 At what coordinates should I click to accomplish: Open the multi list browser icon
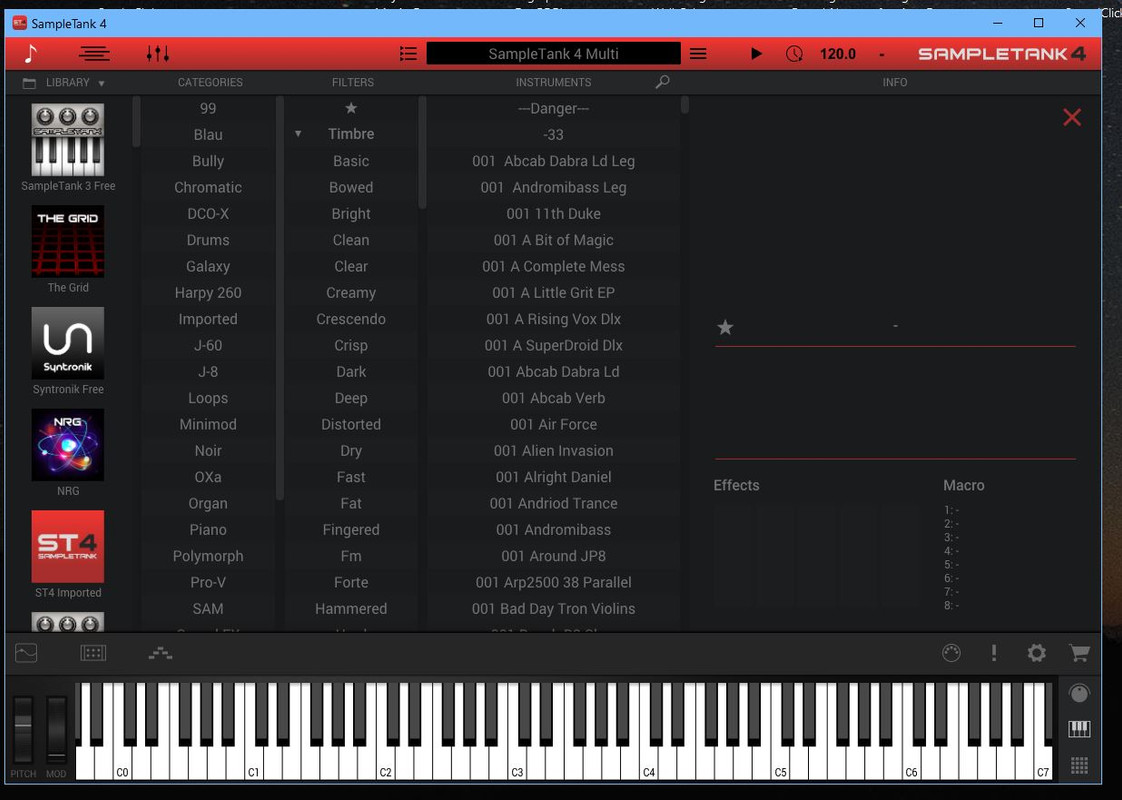(408, 54)
